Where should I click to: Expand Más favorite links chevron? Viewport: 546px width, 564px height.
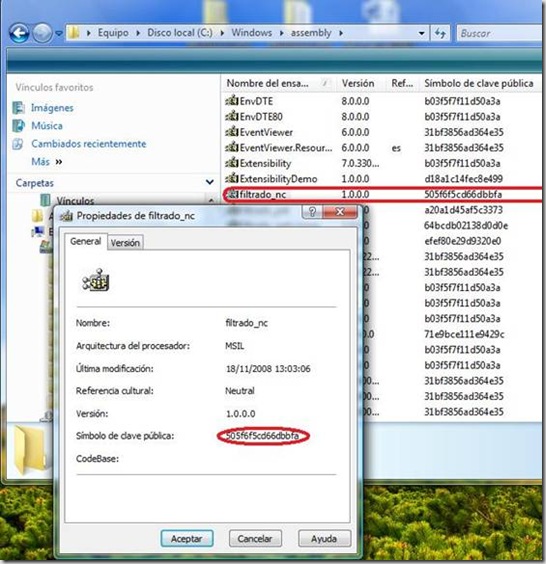[x=59, y=162]
